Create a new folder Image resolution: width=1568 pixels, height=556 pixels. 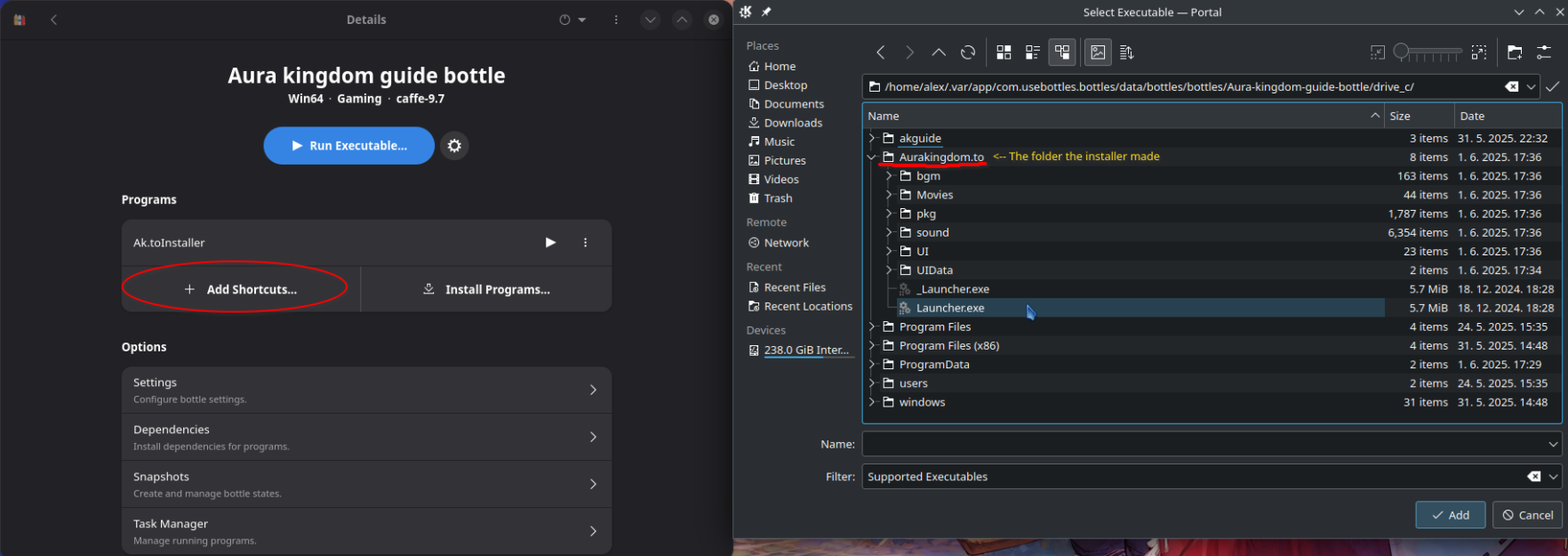coord(1515,52)
